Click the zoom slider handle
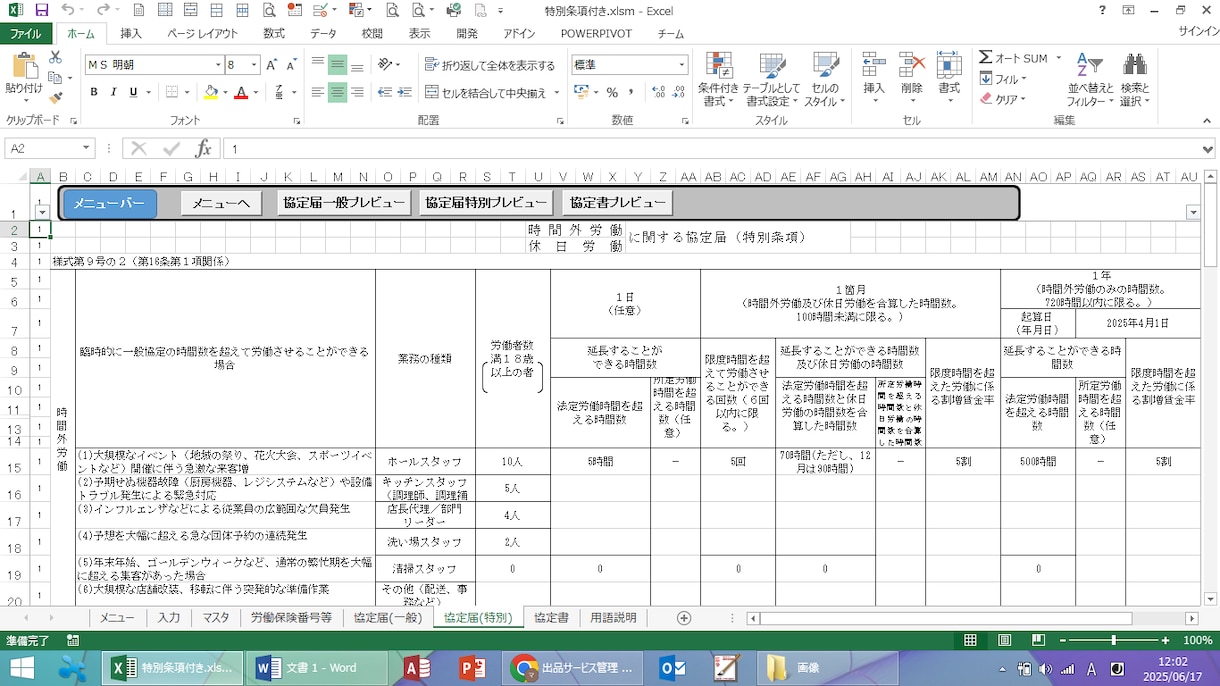 pos(1114,640)
